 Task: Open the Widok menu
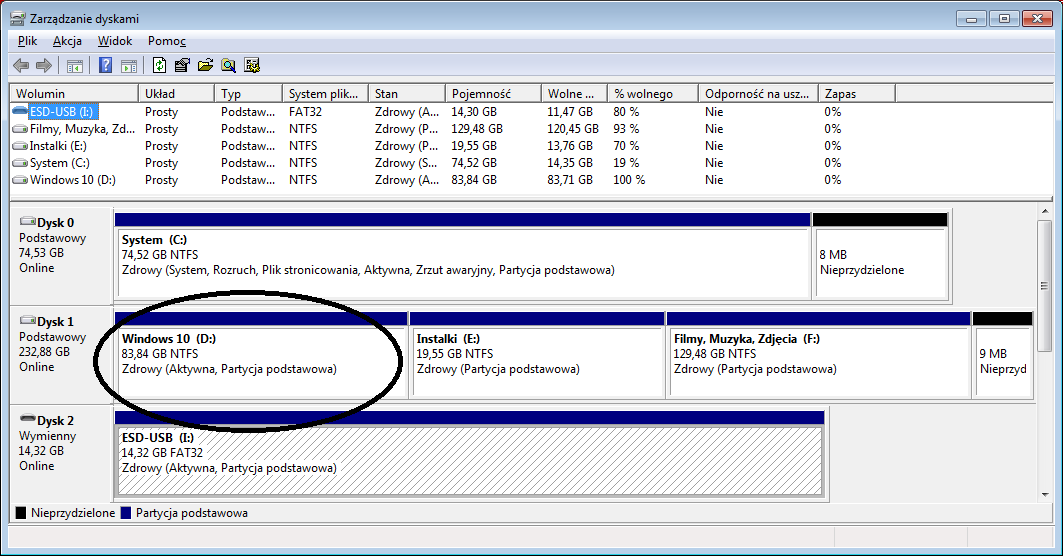115,41
